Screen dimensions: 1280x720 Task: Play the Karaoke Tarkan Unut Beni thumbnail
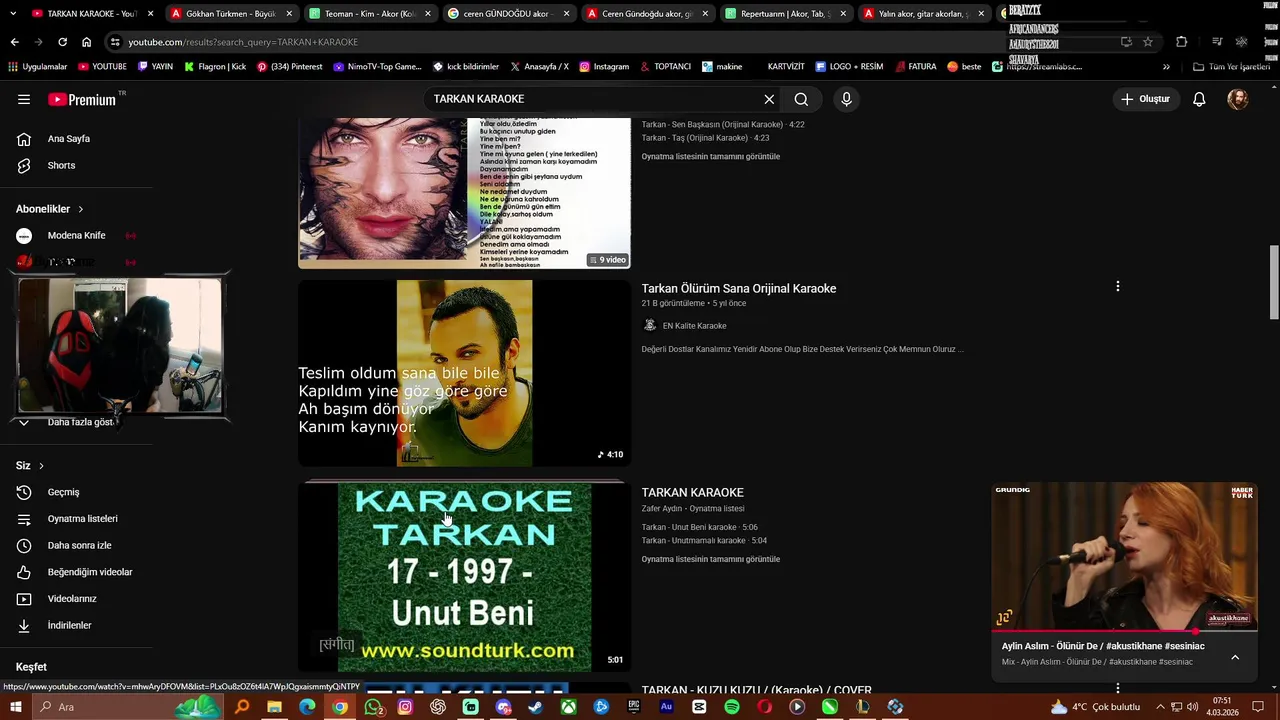464,577
